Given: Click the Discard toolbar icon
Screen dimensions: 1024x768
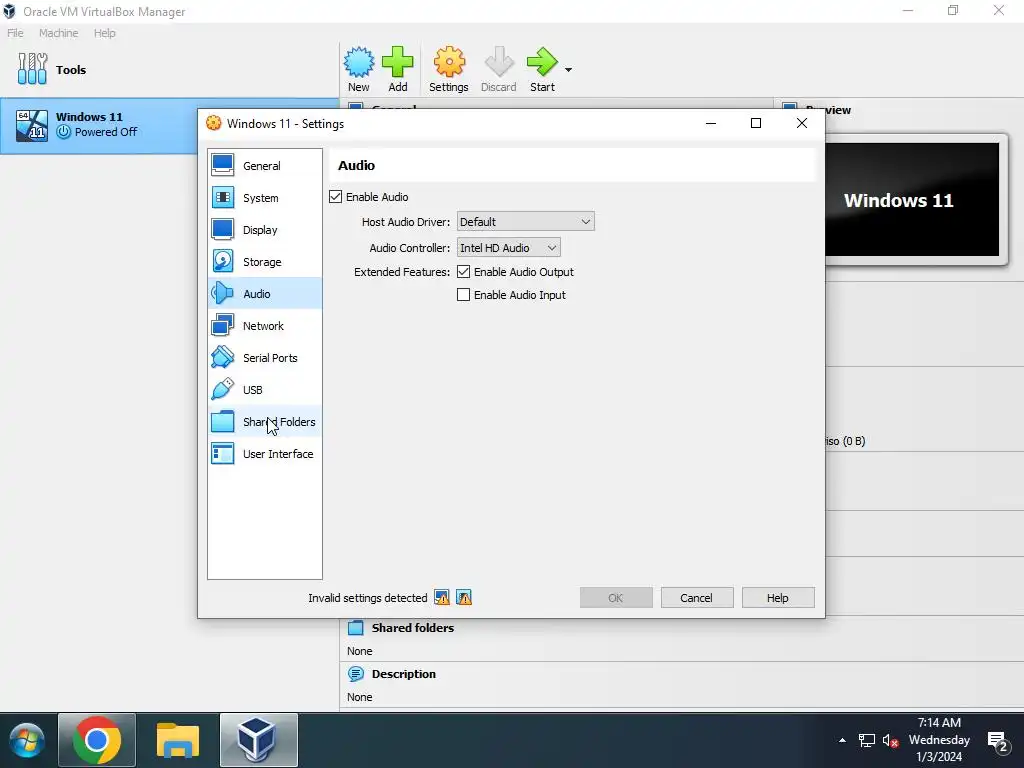Looking at the screenshot, I should [499, 63].
